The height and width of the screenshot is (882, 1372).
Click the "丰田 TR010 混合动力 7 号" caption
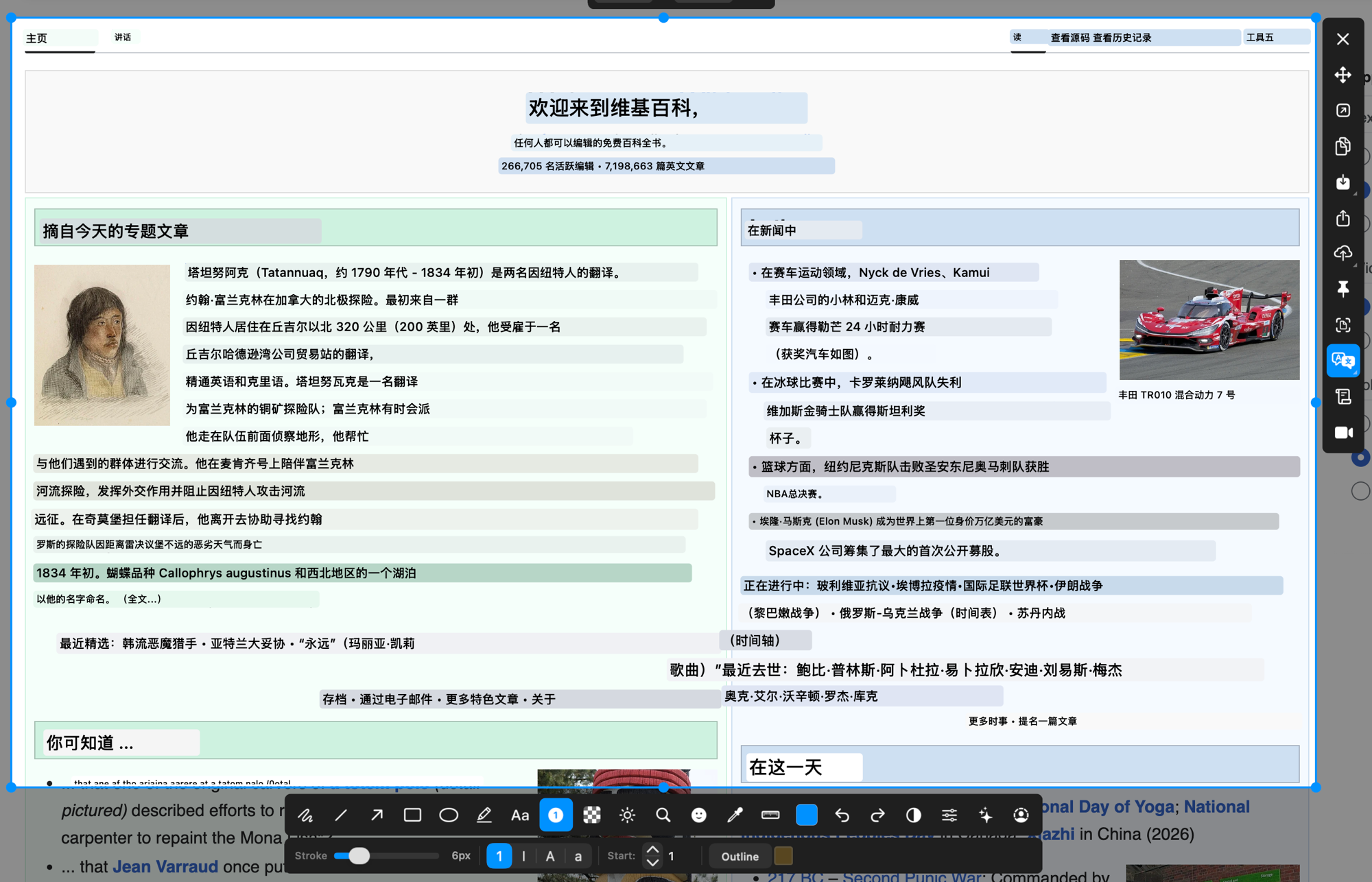[x=1176, y=395]
